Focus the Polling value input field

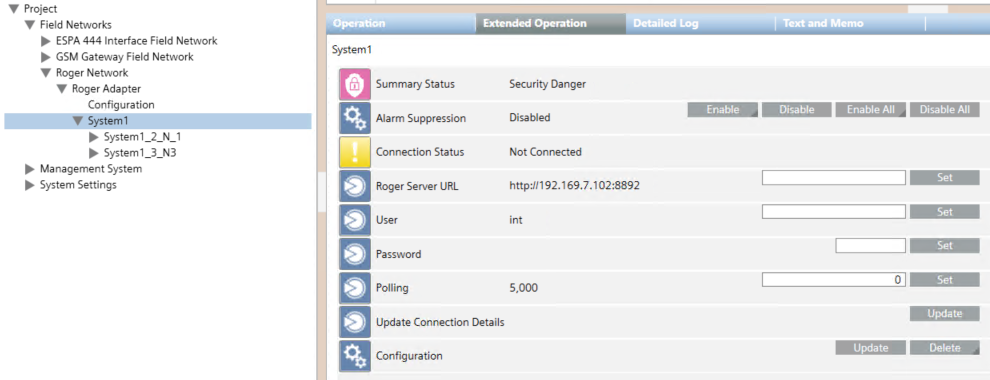point(833,280)
